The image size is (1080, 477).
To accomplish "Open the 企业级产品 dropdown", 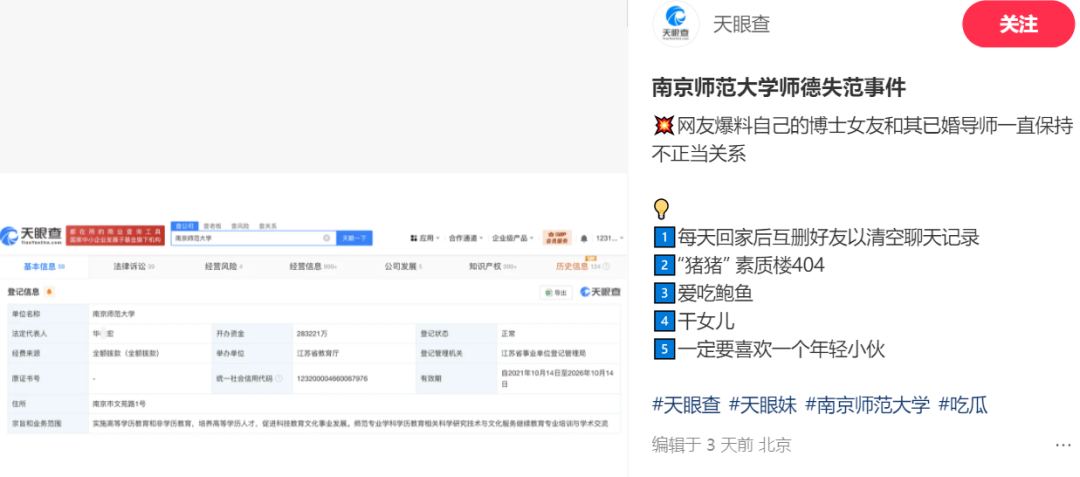I will (512, 238).
